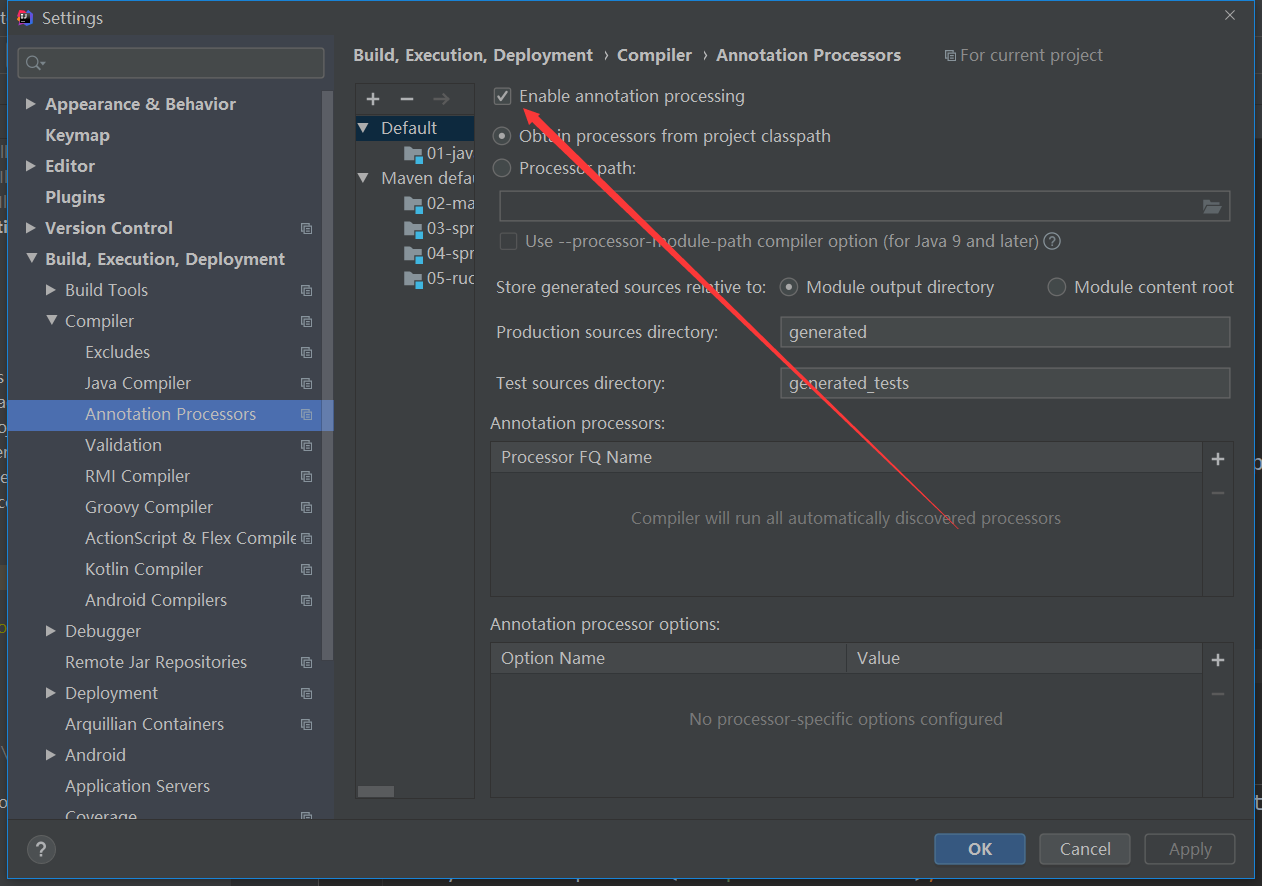Open RMI Compiler settings
Viewport: 1262px width, 886px height.
(x=137, y=476)
